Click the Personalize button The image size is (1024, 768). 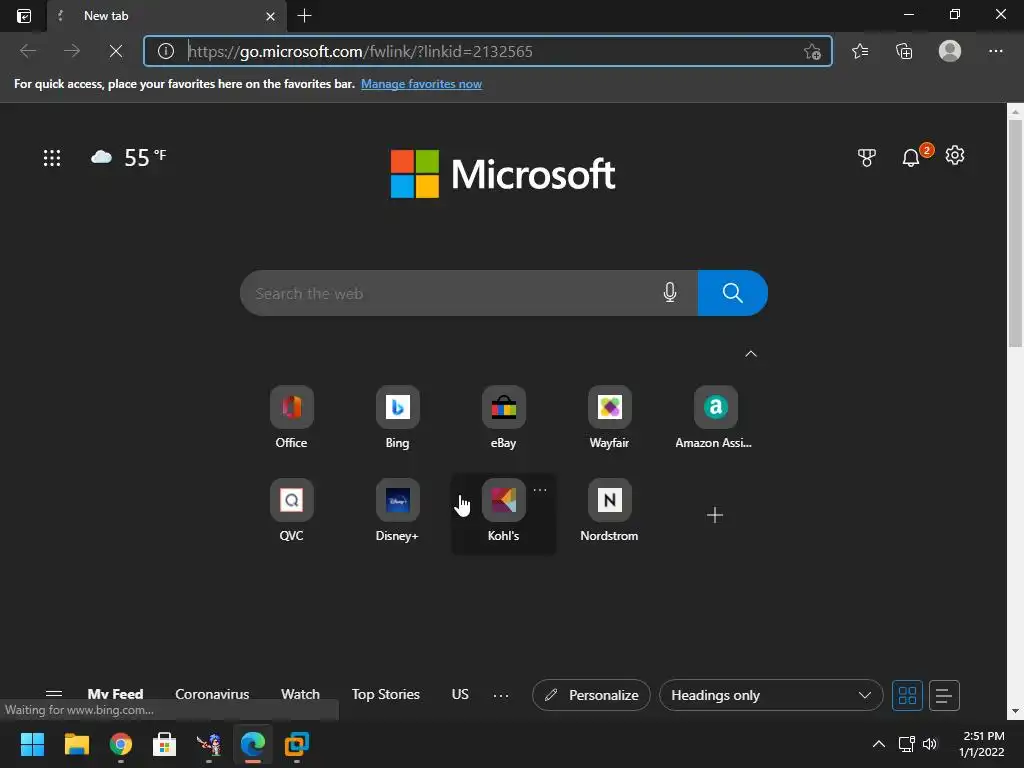click(591, 695)
